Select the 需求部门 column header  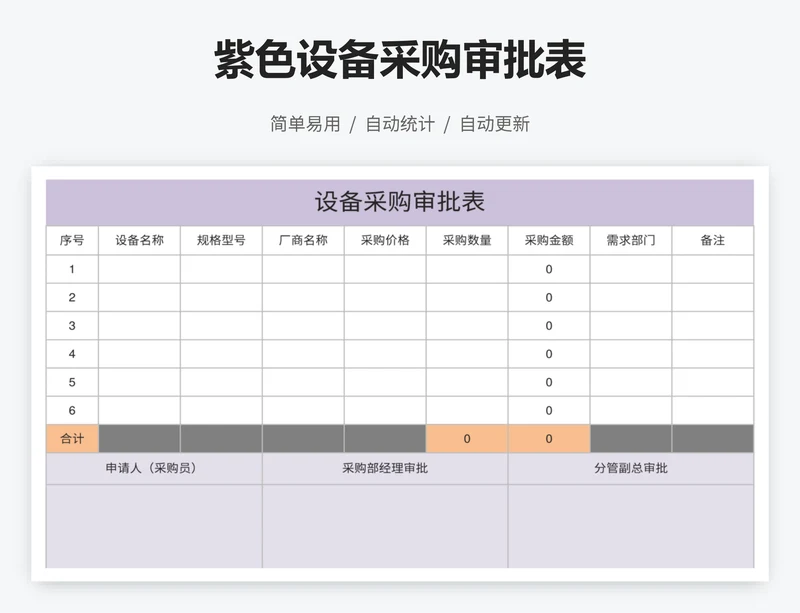(x=631, y=240)
